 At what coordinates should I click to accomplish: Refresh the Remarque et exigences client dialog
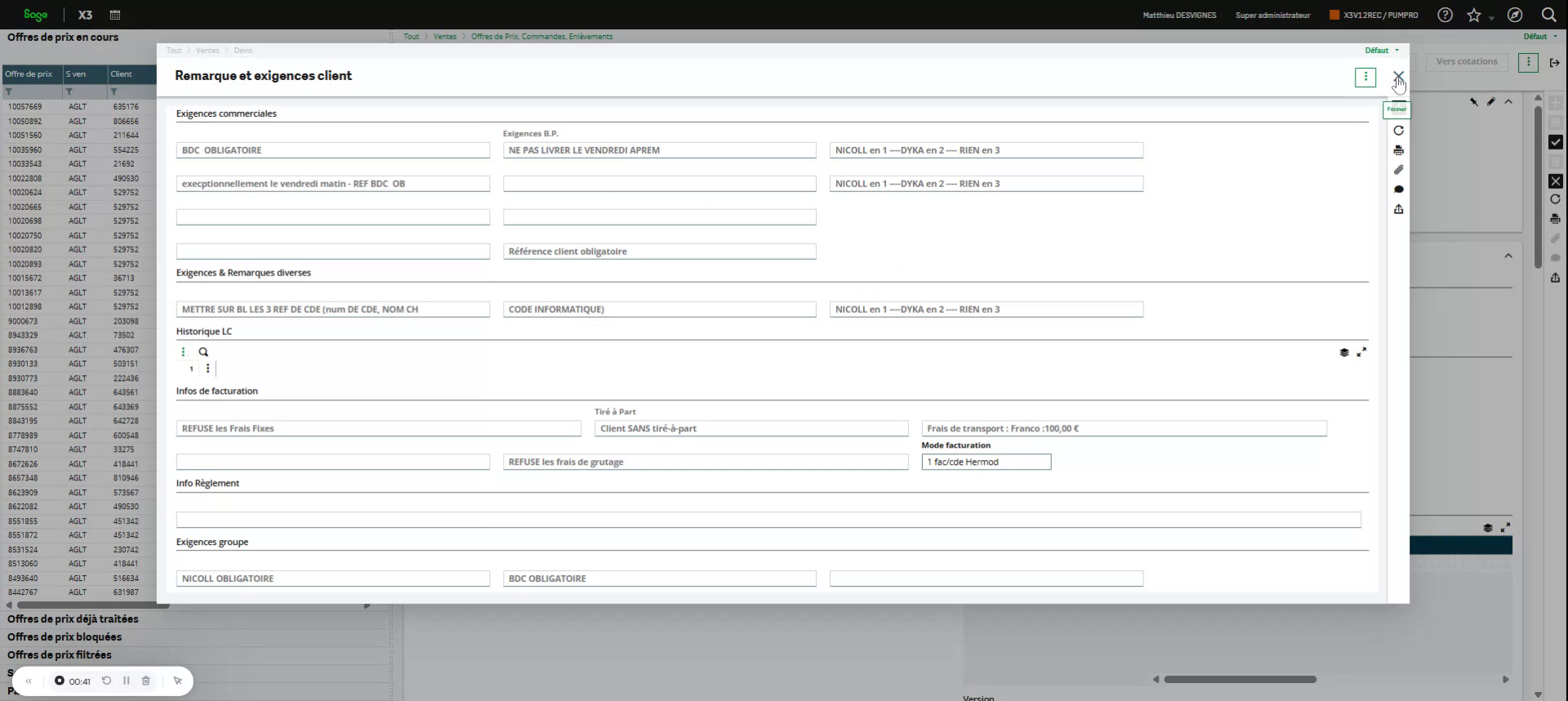point(1398,131)
